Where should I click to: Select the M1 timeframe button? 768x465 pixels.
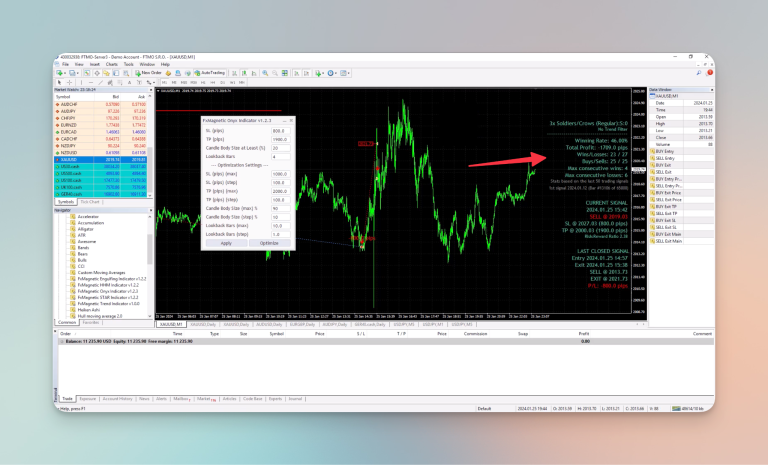click(x=164, y=82)
